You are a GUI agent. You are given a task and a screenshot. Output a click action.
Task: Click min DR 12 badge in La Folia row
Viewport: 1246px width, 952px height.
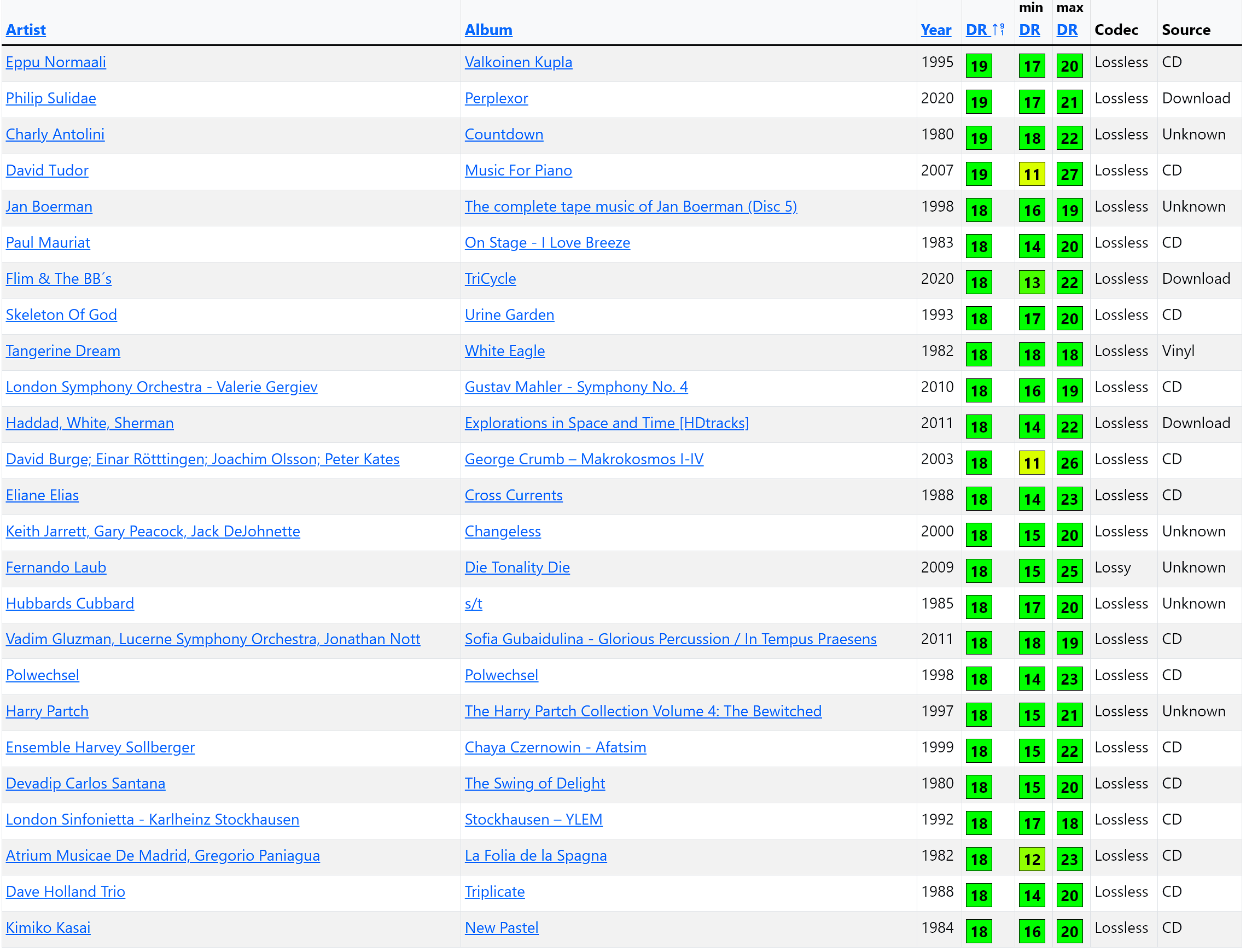pos(1032,860)
